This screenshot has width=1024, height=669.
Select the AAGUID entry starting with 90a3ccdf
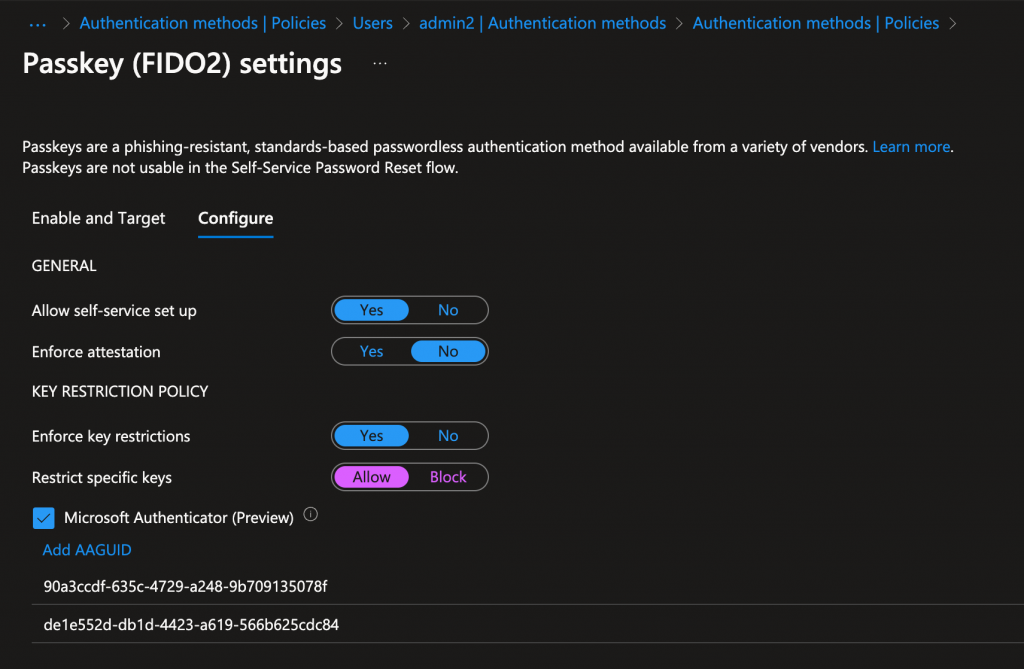click(185, 586)
